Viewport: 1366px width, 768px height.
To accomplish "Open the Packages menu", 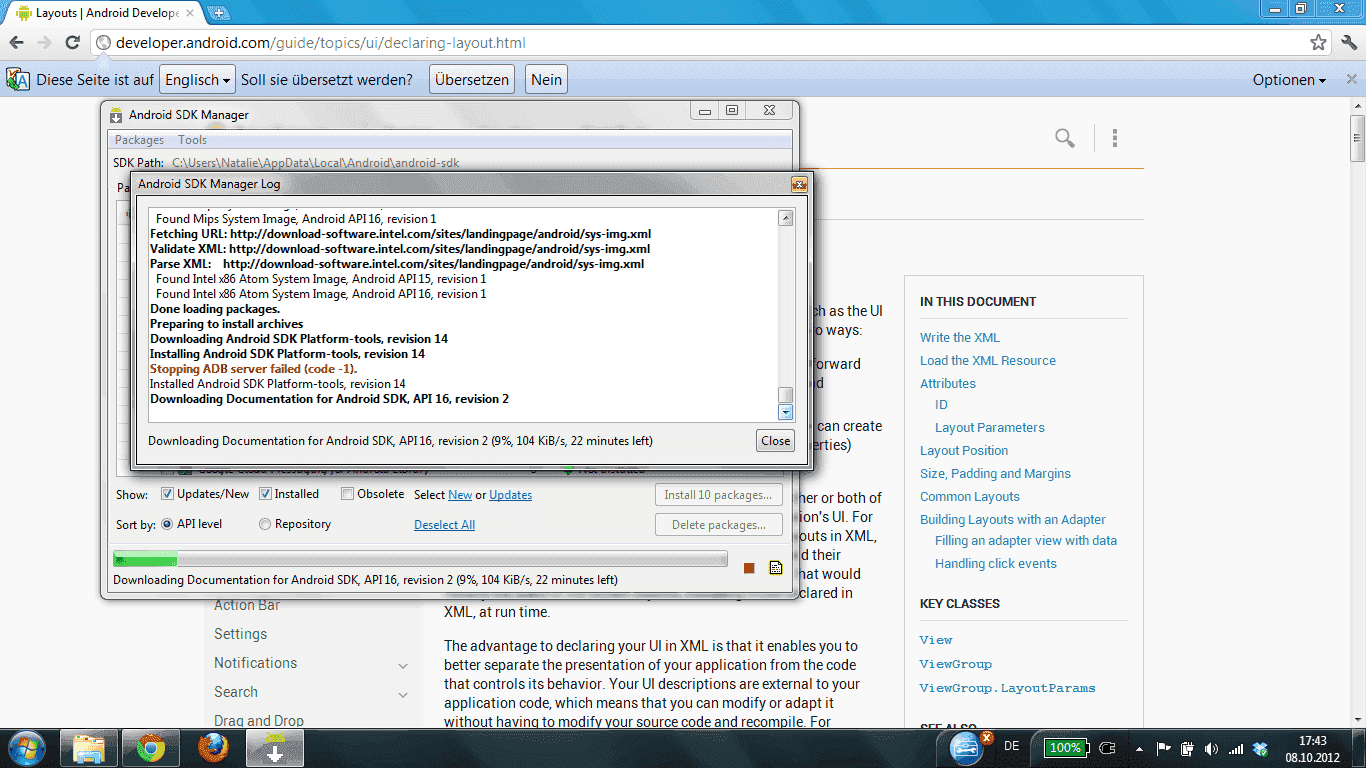I will click(139, 140).
